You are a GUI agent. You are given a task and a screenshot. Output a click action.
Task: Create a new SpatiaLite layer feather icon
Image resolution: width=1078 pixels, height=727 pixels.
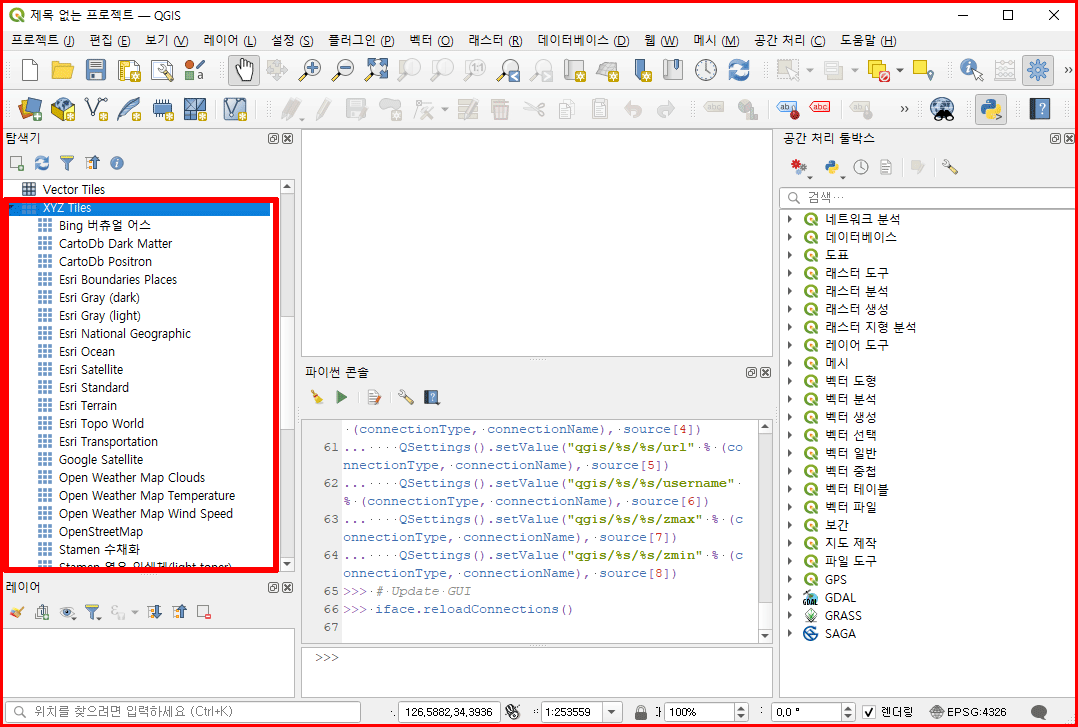129,109
